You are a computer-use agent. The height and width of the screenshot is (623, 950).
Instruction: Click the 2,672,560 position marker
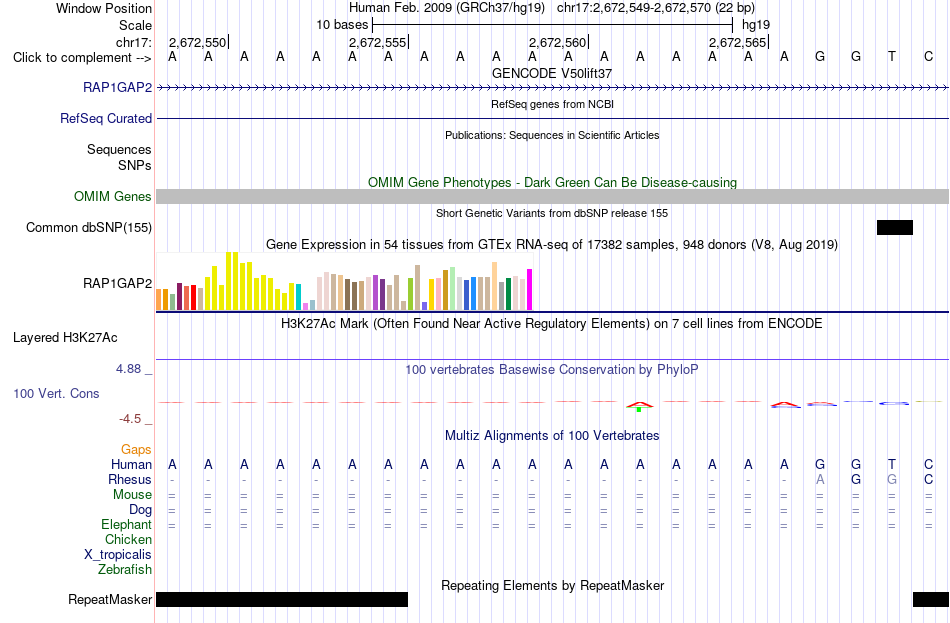(x=557, y=42)
